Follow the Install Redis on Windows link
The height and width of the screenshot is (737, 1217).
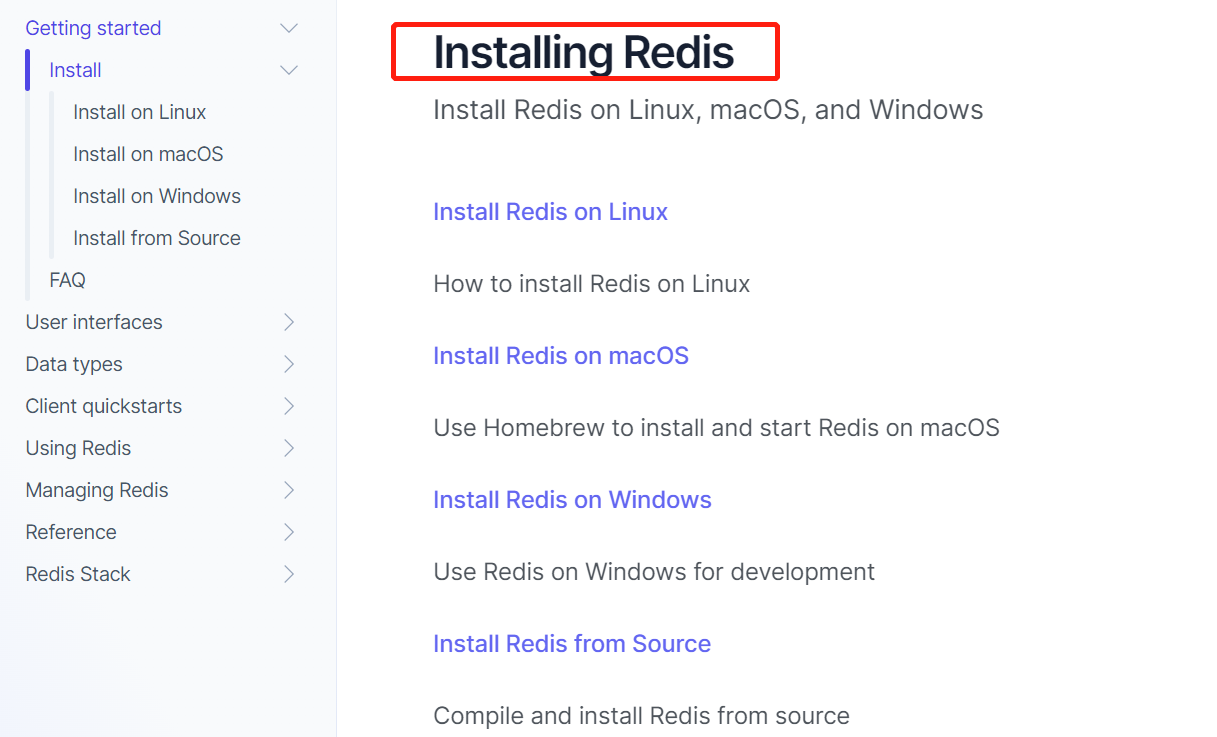(x=572, y=500)
